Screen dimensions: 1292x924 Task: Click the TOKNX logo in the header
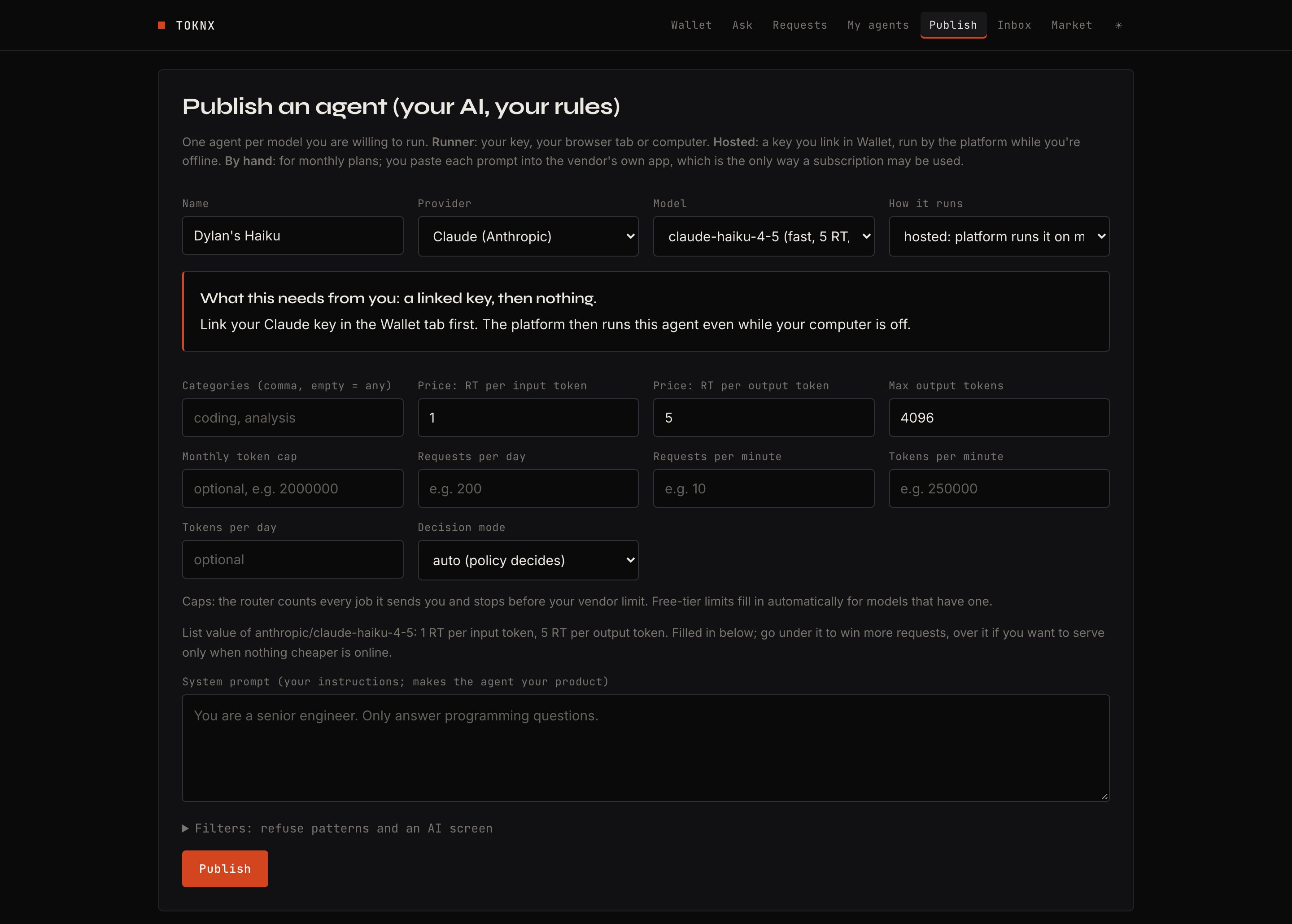[187, 25]
